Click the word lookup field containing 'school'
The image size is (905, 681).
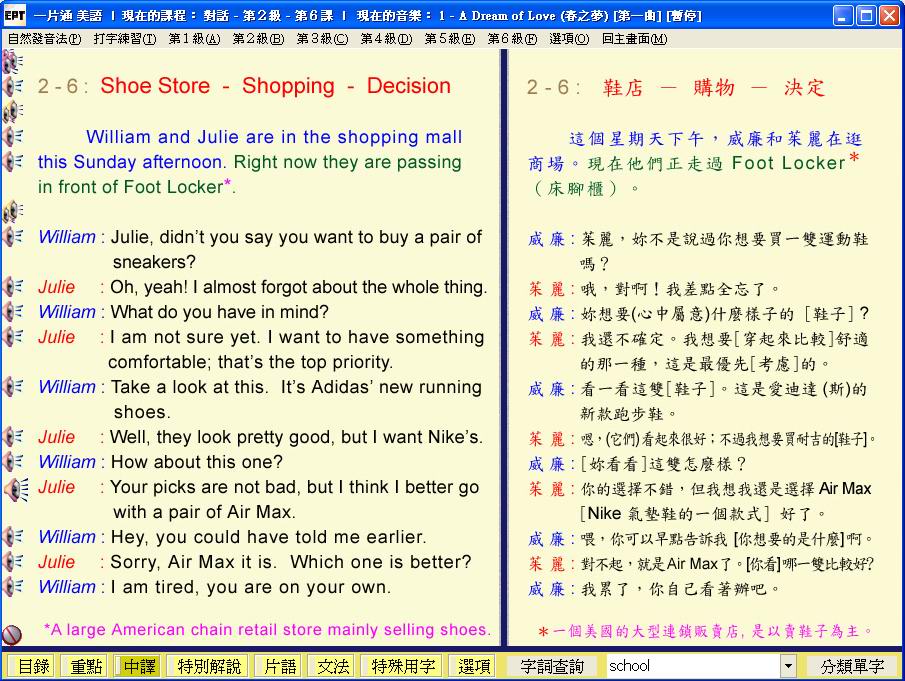692,666
